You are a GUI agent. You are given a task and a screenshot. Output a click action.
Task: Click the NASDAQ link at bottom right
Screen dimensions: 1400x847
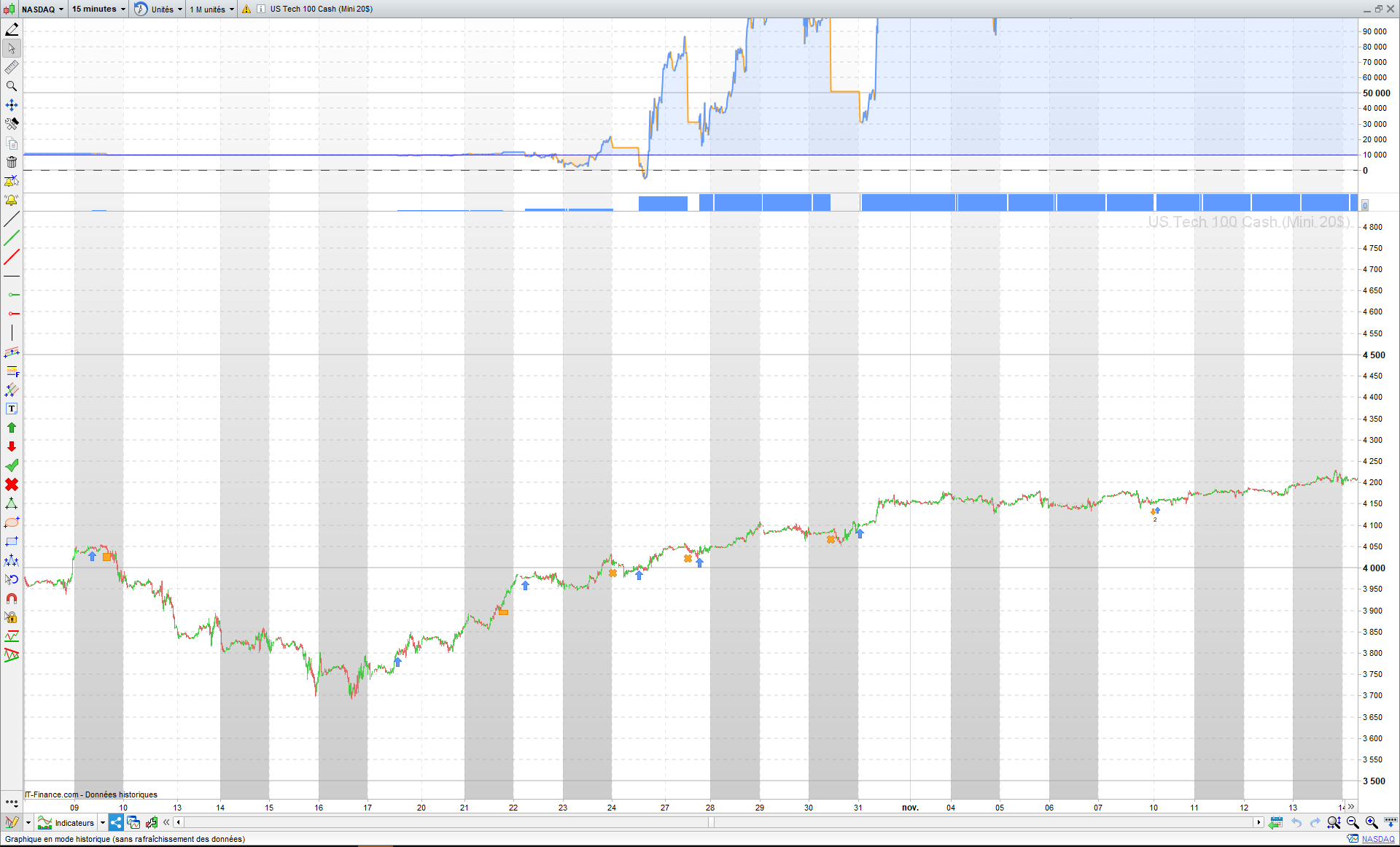click(x=1377, y=839)
